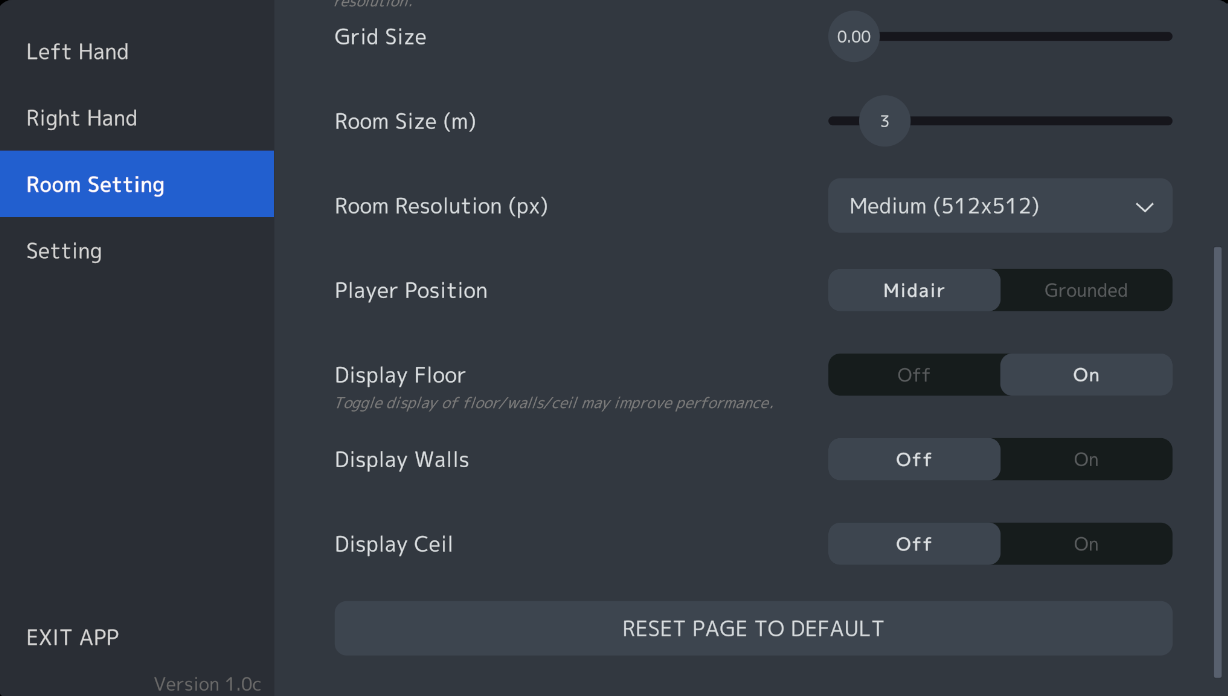Set Player Position to Midair
The image size is (1228, 696).
pos(914,290)
